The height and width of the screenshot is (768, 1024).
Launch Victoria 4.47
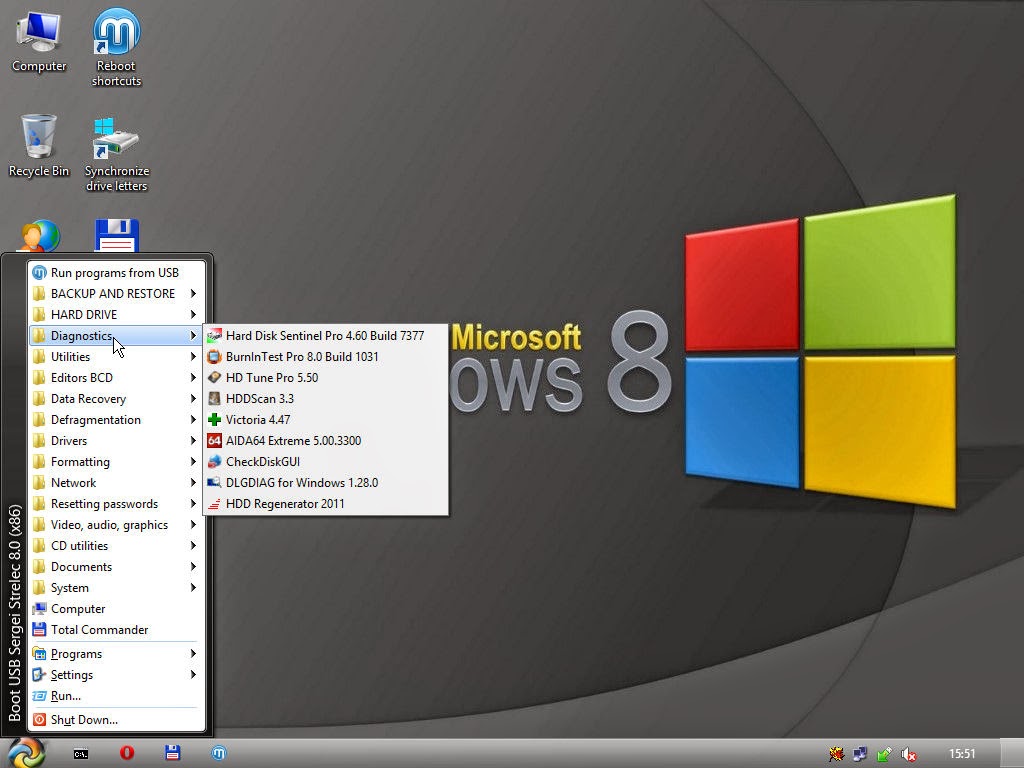(x=325, y=419)
